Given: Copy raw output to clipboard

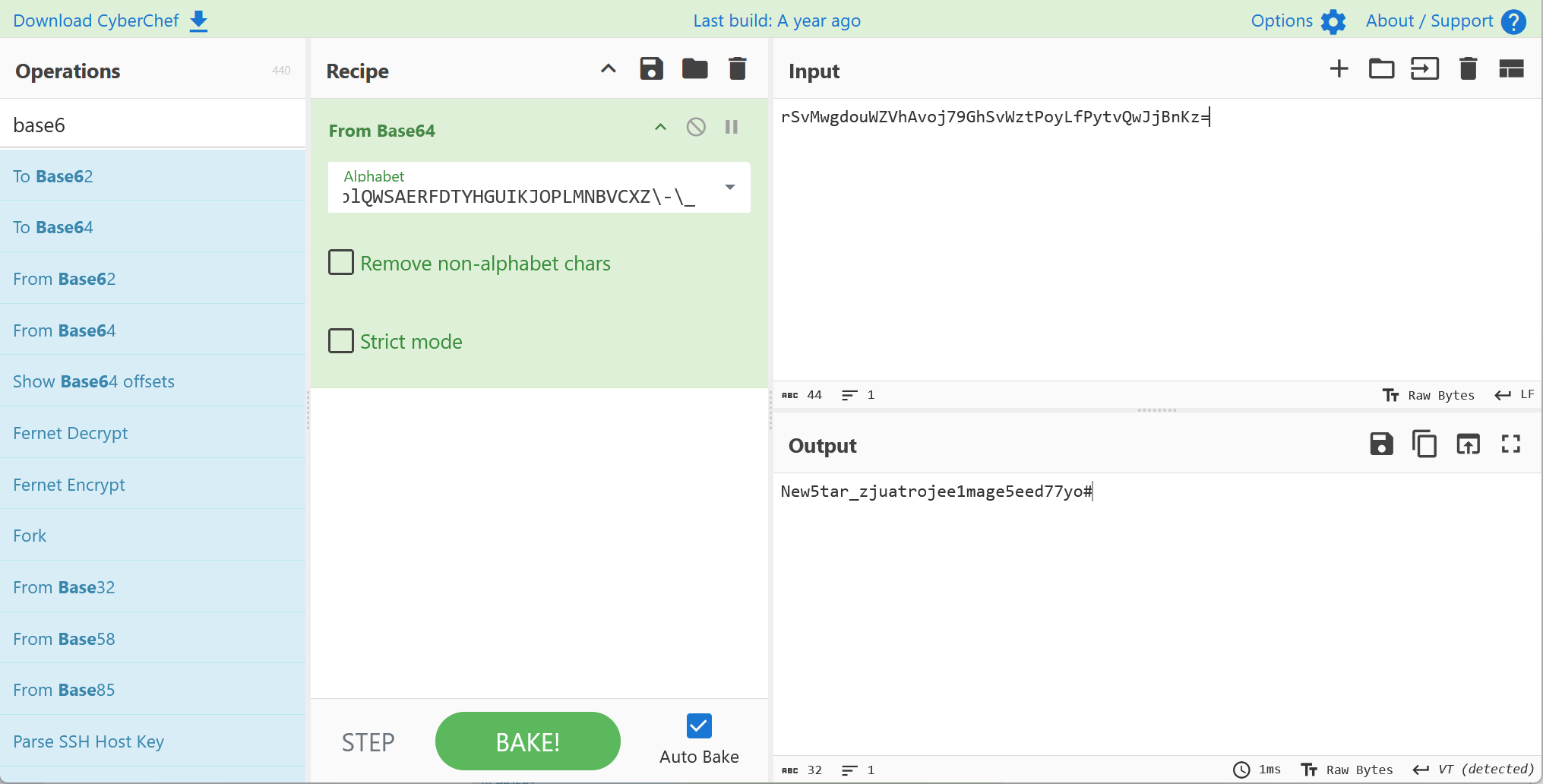Looking at the screenshot, I should coord(1424,444).
